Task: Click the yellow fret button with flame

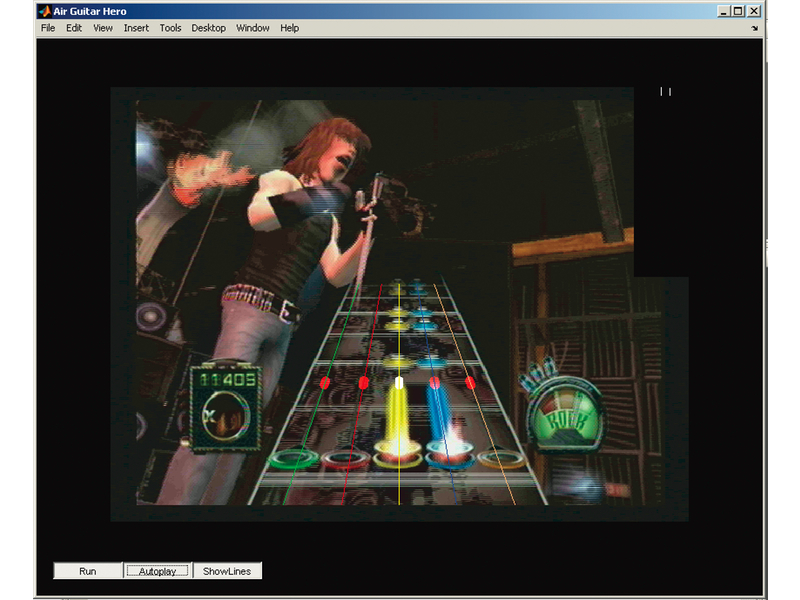Action: 398,453
